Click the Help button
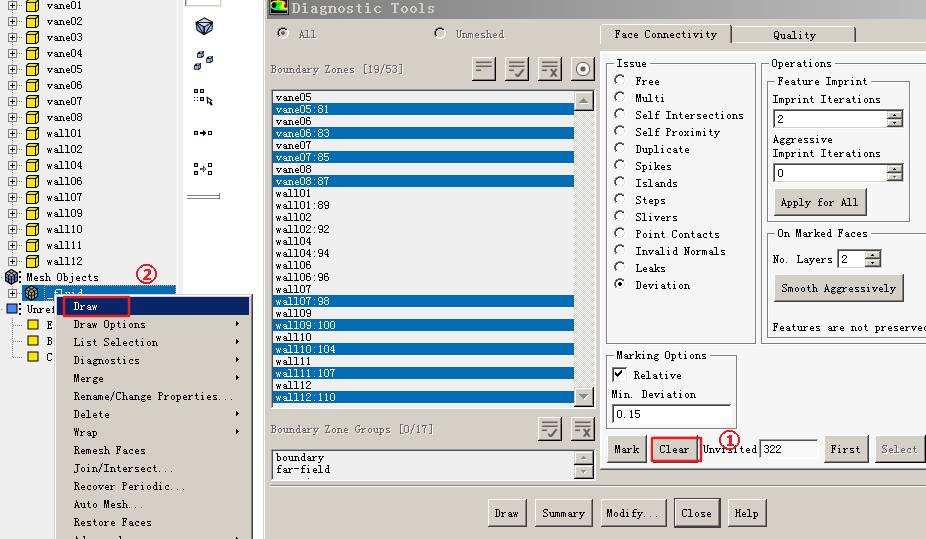Viewport: 926px width, 539px height. (746, 513)
